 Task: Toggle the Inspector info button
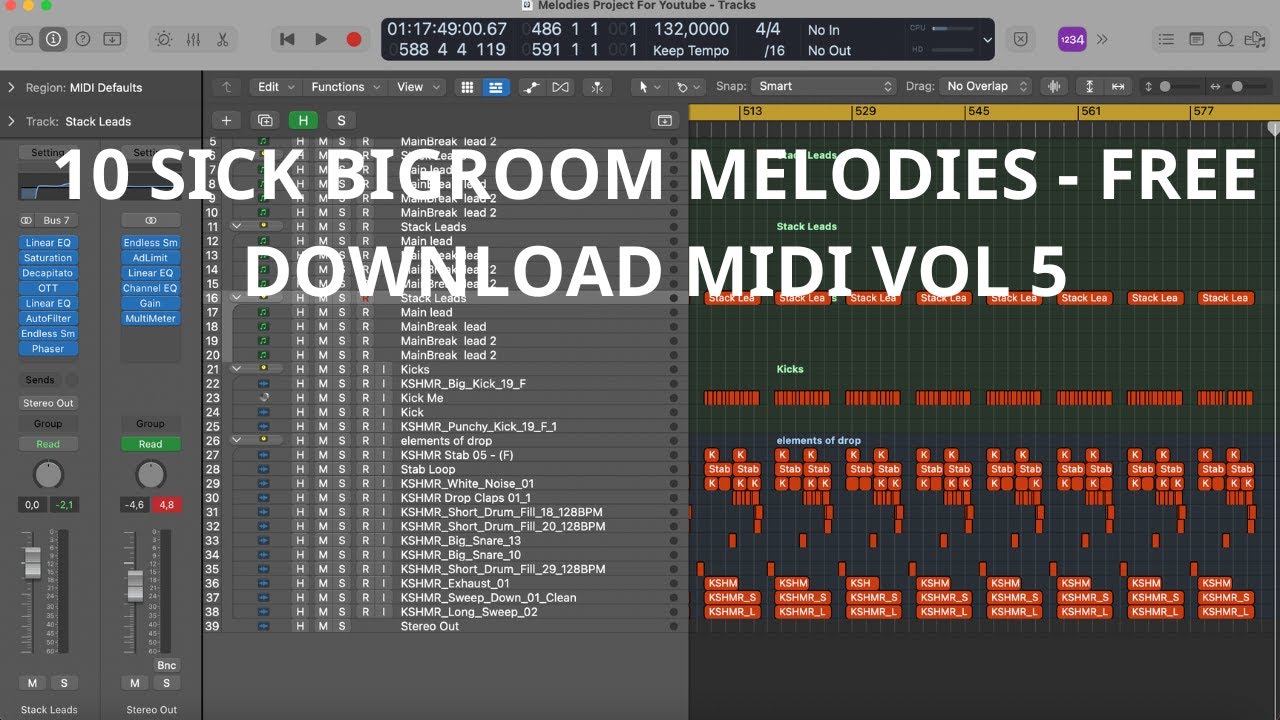tap(54, 39)
